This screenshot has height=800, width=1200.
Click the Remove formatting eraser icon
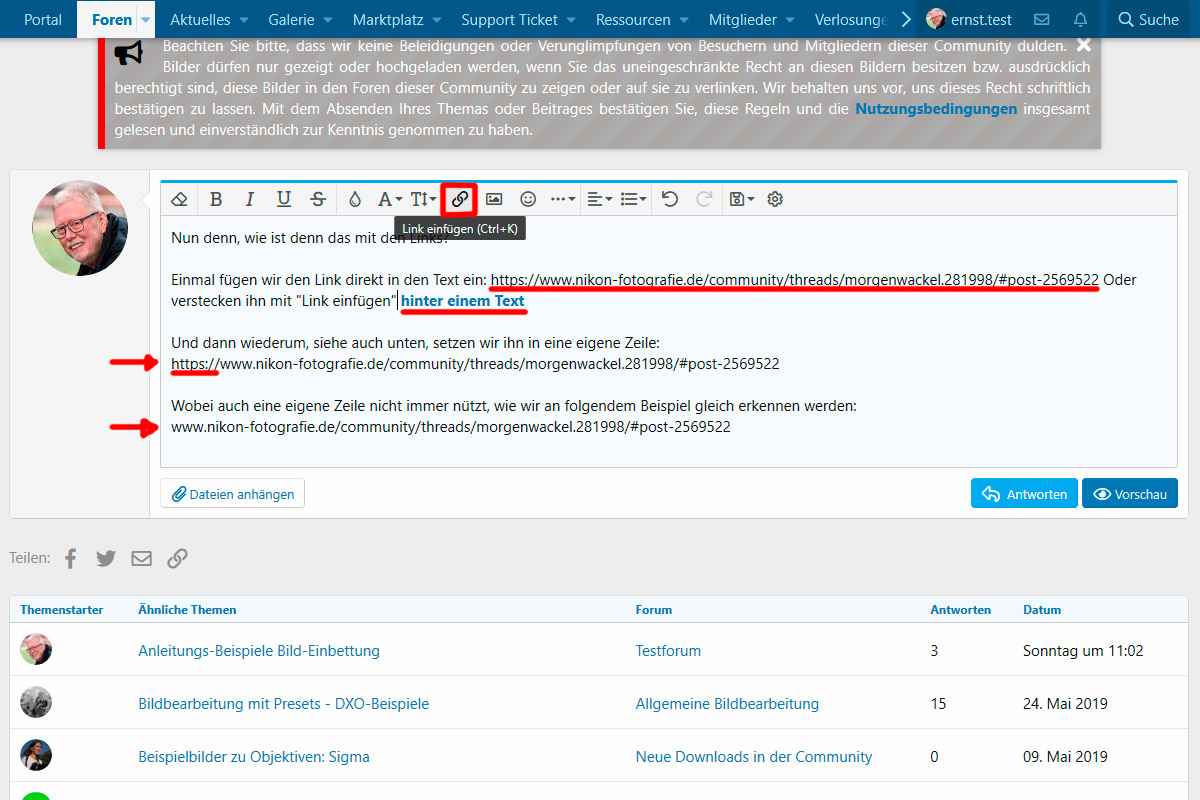180,199
